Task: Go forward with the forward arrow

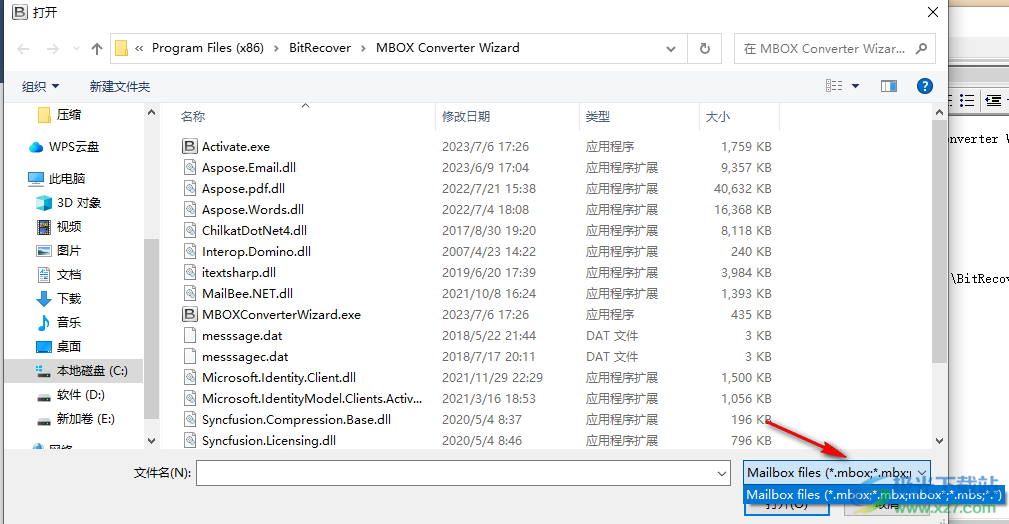Action: click(x=53, y=49)
